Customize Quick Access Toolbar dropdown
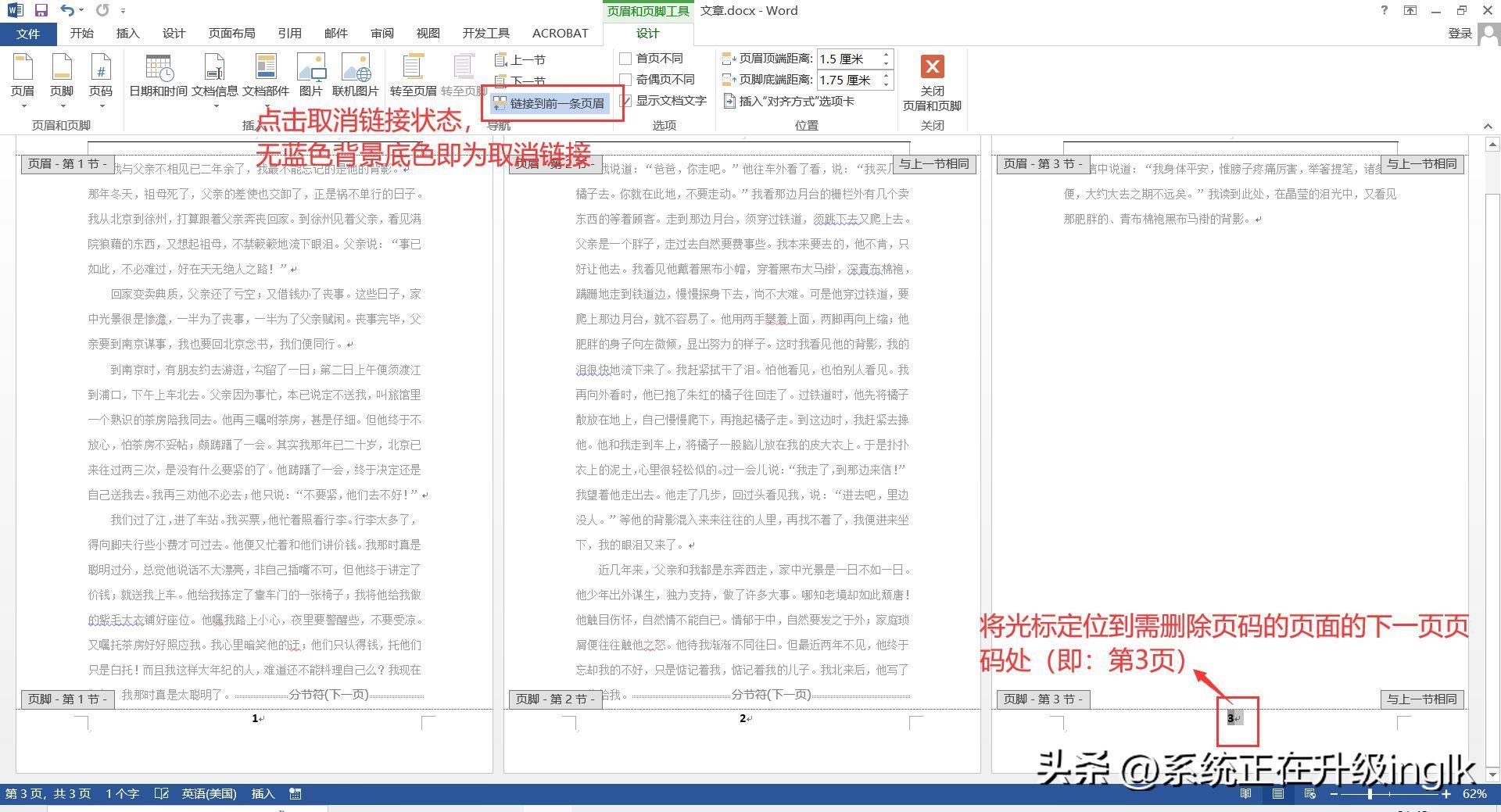This screenshot has height=812, width=1501. click(124, 11)
